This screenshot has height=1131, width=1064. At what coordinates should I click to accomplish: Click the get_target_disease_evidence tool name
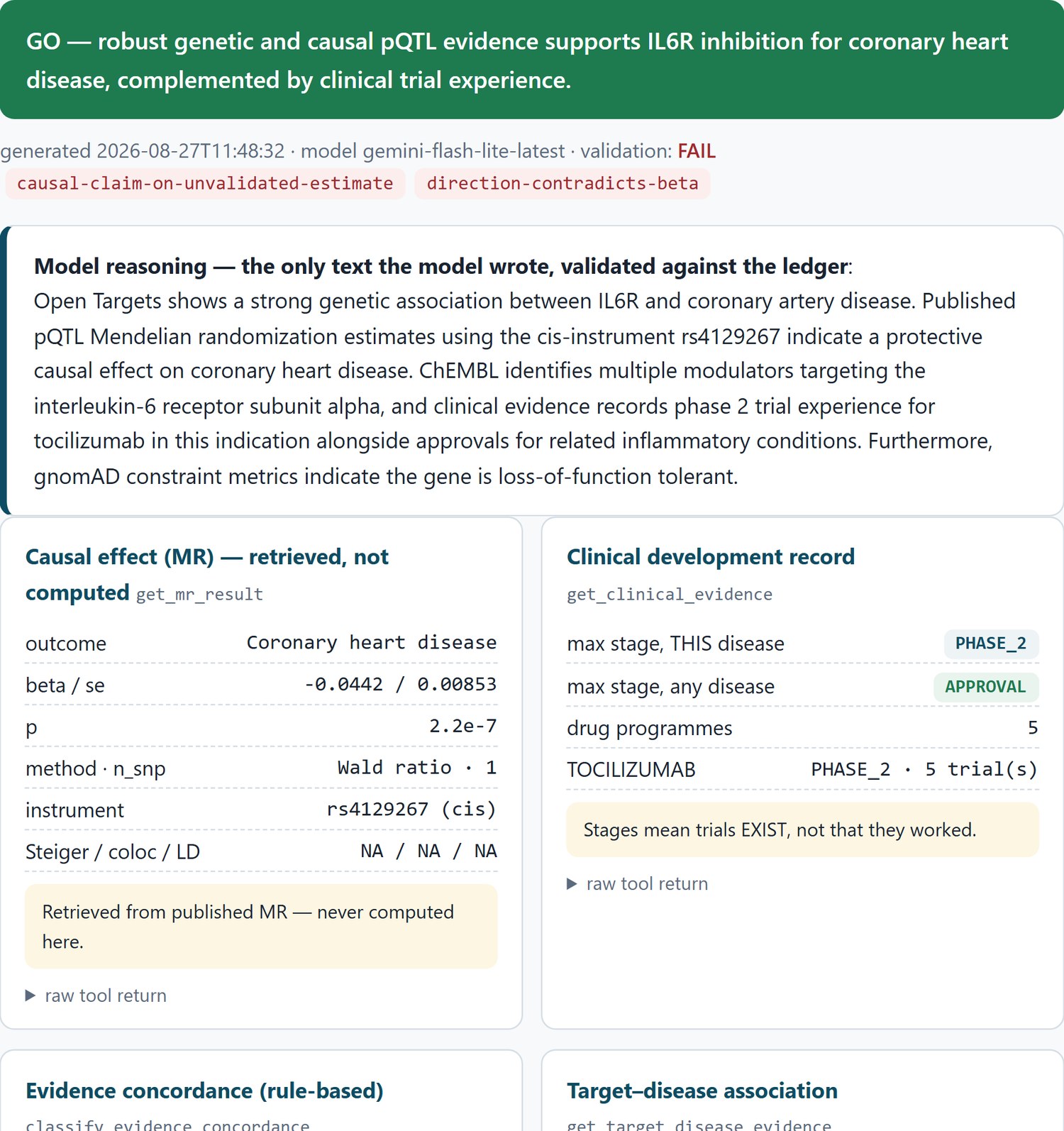click(699, 1125)
